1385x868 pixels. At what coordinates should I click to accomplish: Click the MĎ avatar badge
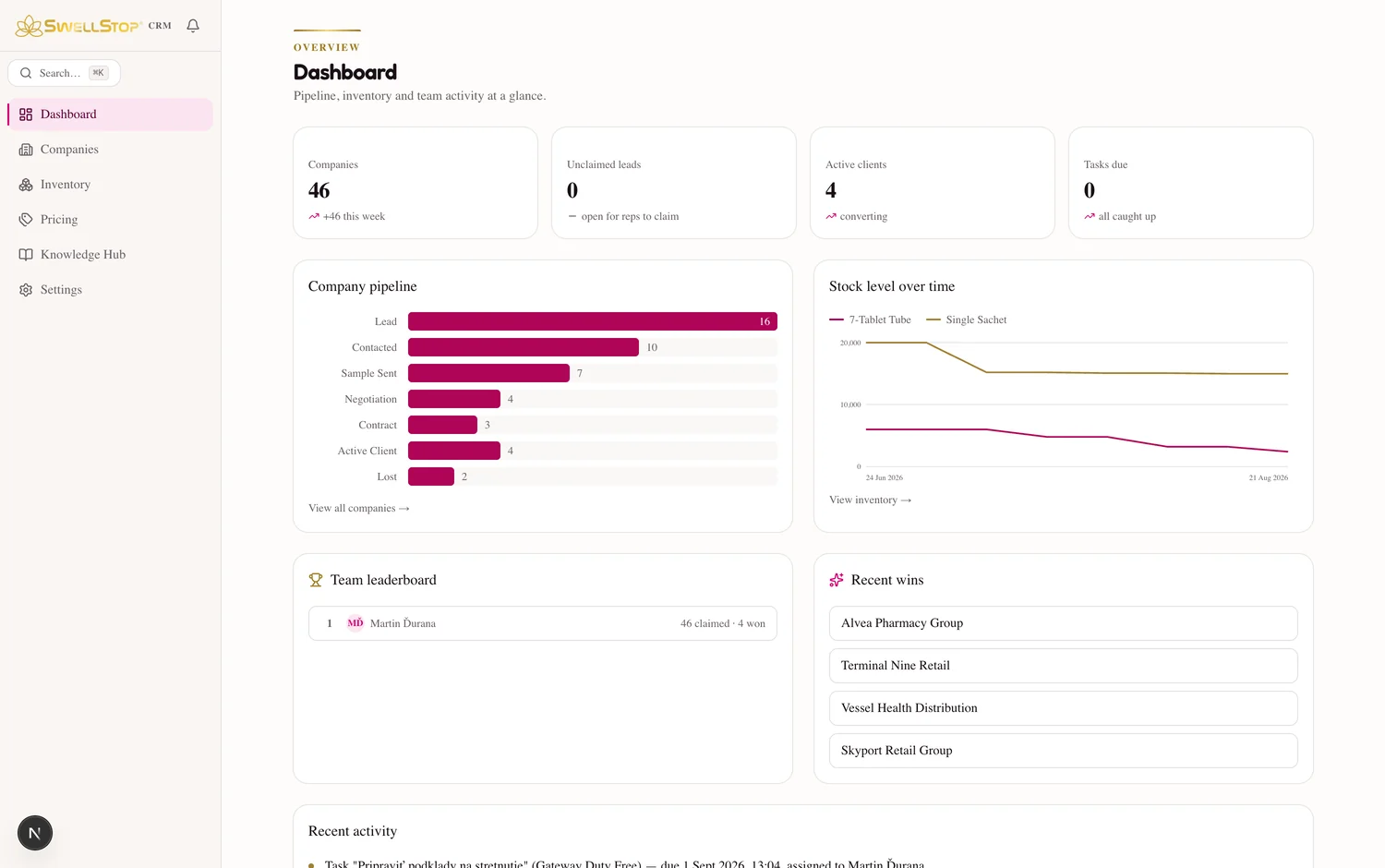[x=355, y=623]
